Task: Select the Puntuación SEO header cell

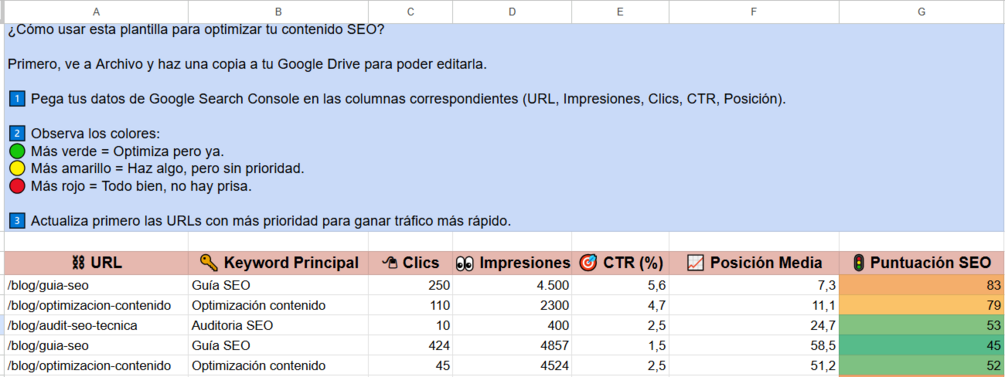Action: (922, 263)
